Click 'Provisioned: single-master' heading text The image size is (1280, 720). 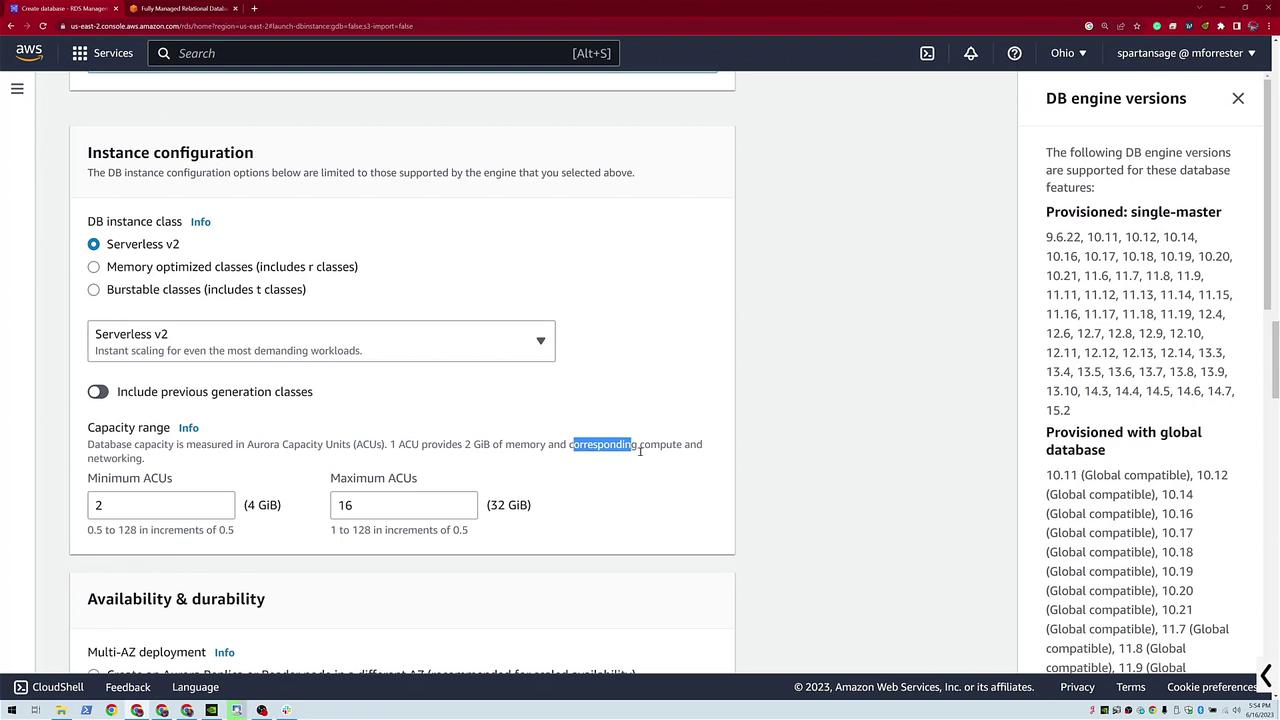pos(1133,212)
